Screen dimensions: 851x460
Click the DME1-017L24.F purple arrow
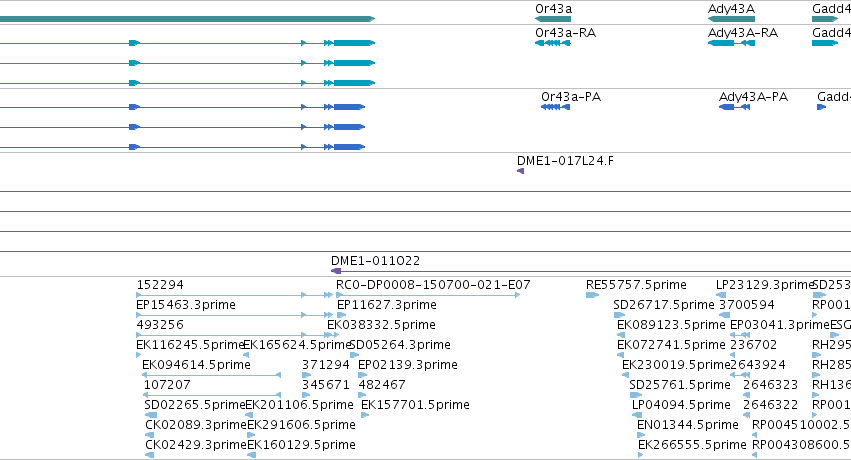point(520,171)
